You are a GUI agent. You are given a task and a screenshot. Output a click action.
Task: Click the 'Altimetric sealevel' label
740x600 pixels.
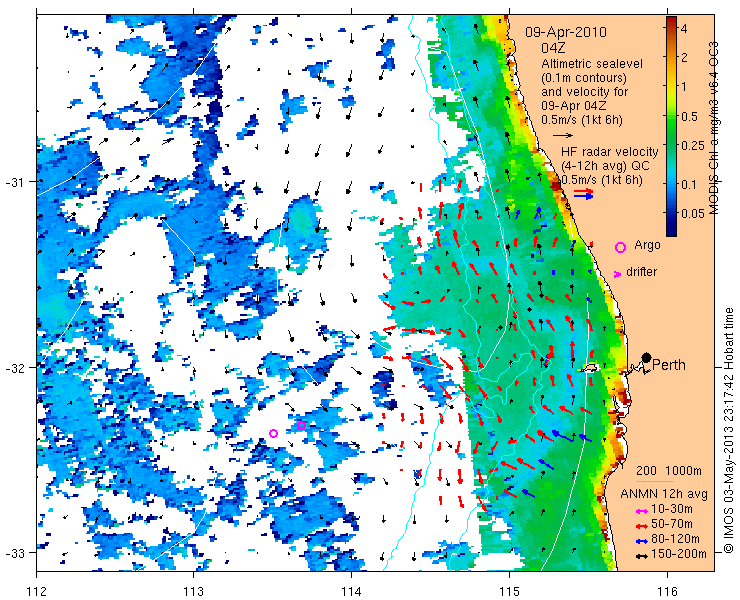[x=592, y=64]
